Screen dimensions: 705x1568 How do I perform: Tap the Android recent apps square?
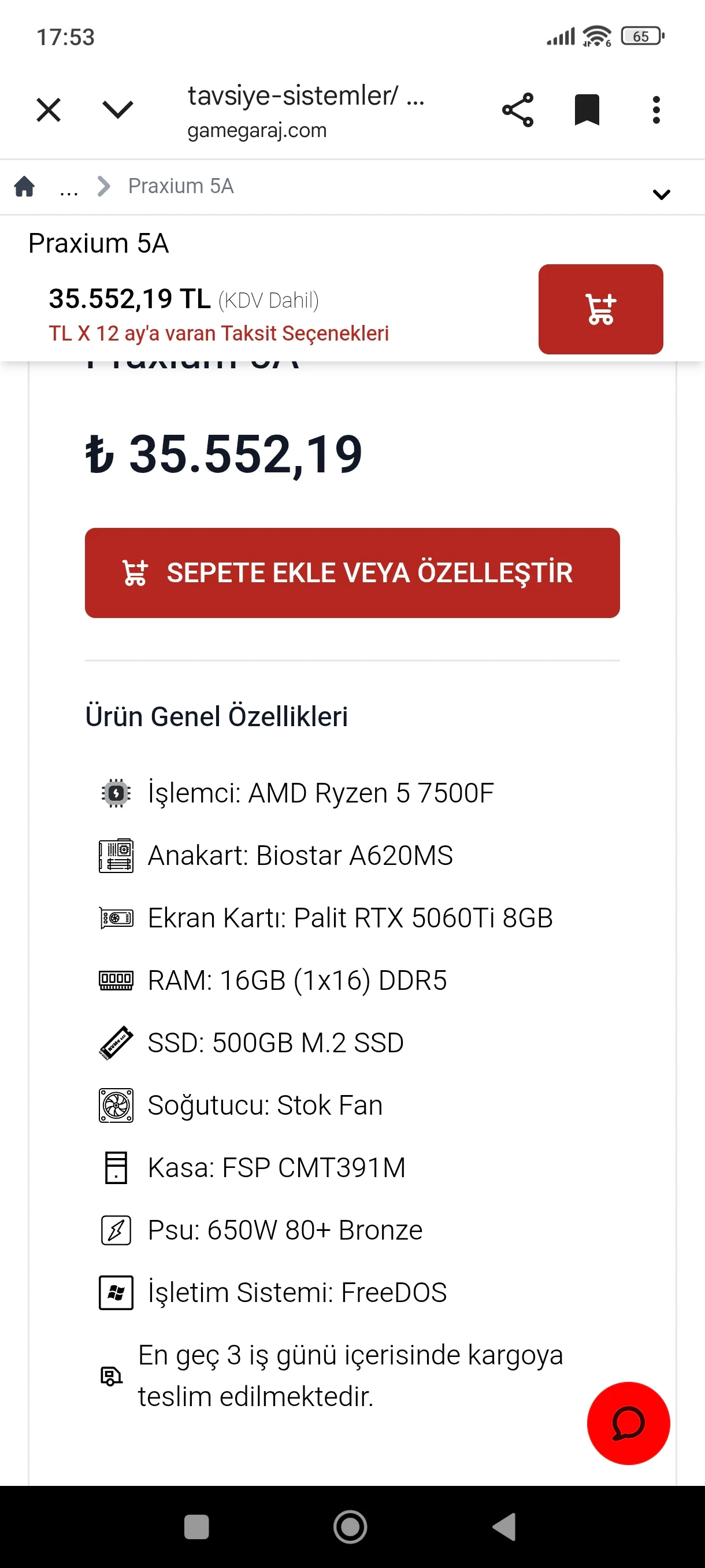click(196, 1526)
